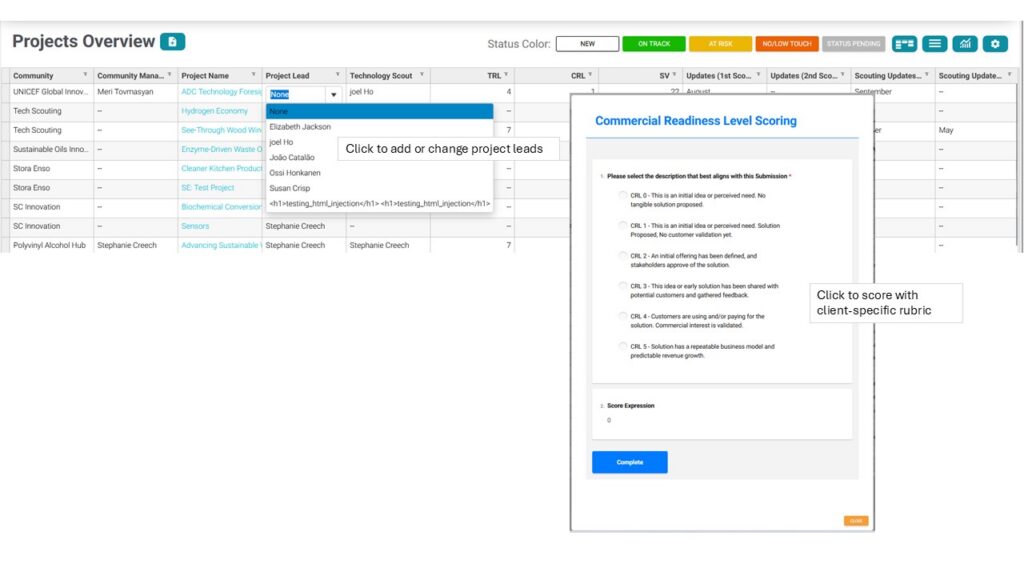Click the filter icon on Project Name column
The height and width of the screenshot is (576, 1024).
[x=253, y=75]
